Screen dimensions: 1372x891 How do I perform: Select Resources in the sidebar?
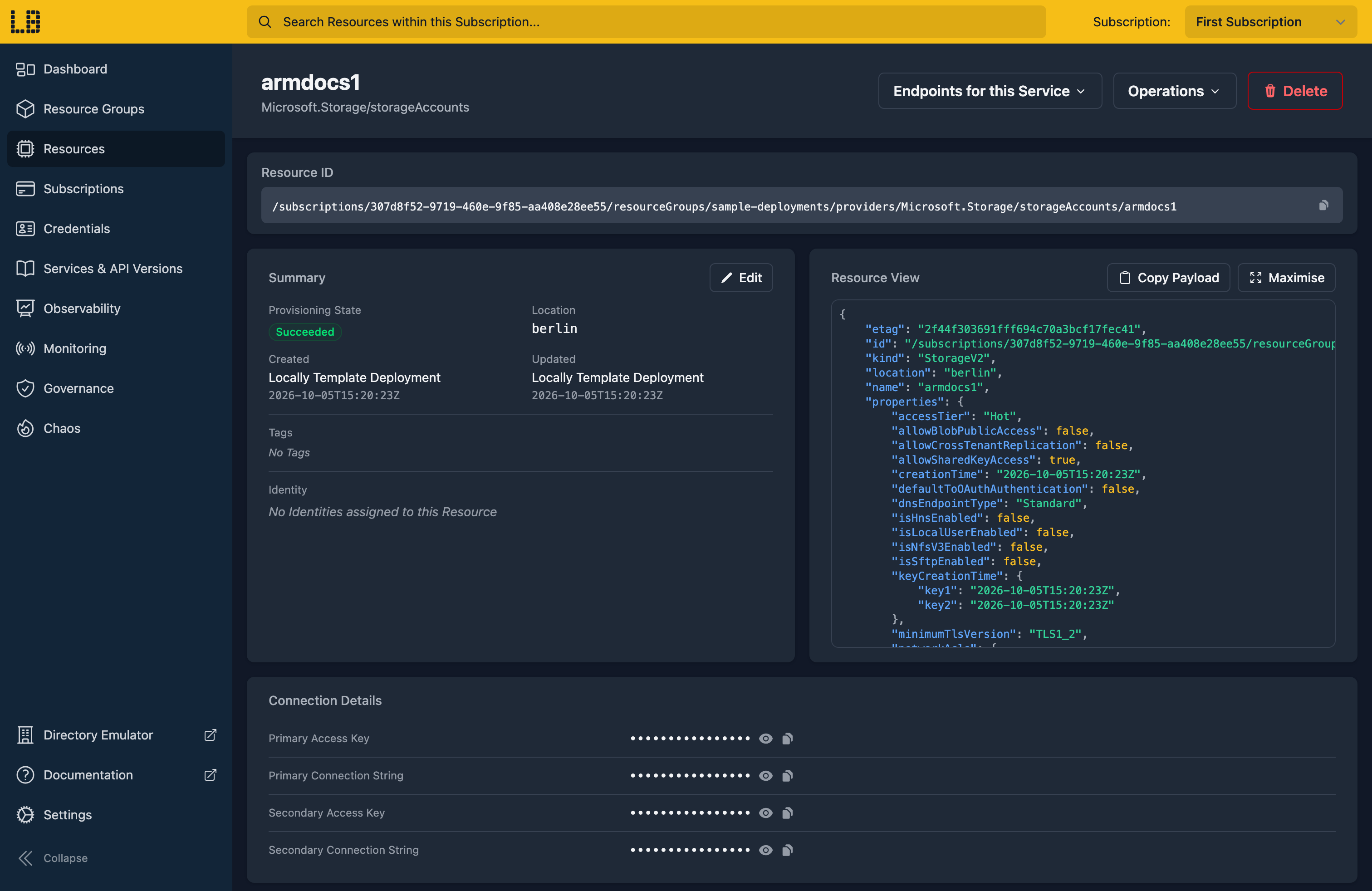pos(116,149)
